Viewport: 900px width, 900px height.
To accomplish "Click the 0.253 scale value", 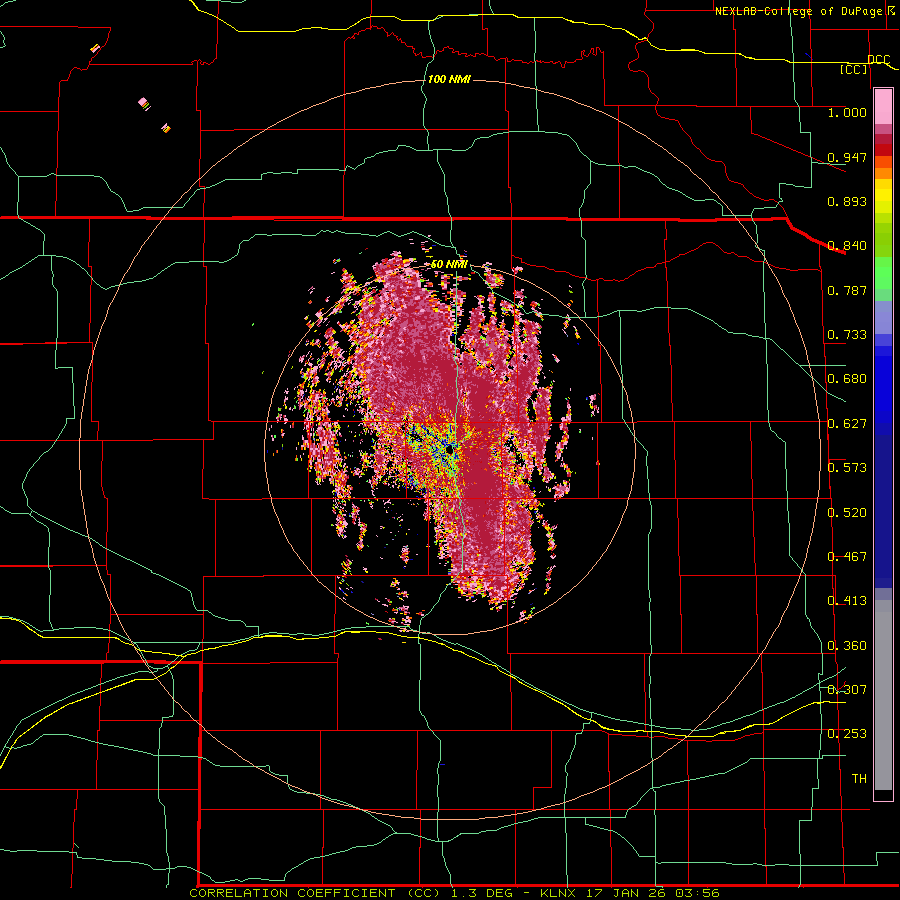I will tap(847, 734).
